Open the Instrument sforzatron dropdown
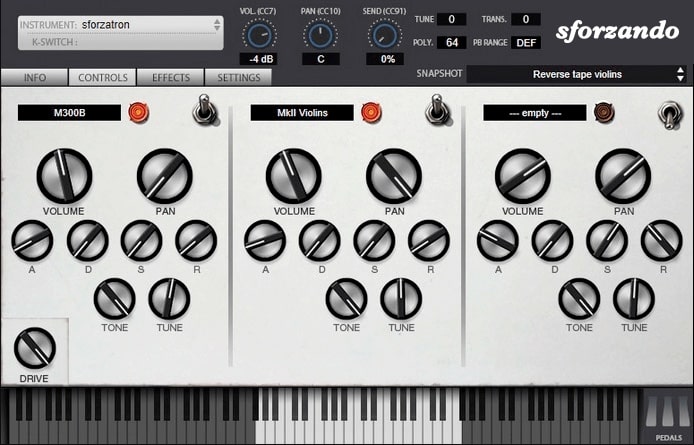Screen dimensions: 694x445 point(120,24)
